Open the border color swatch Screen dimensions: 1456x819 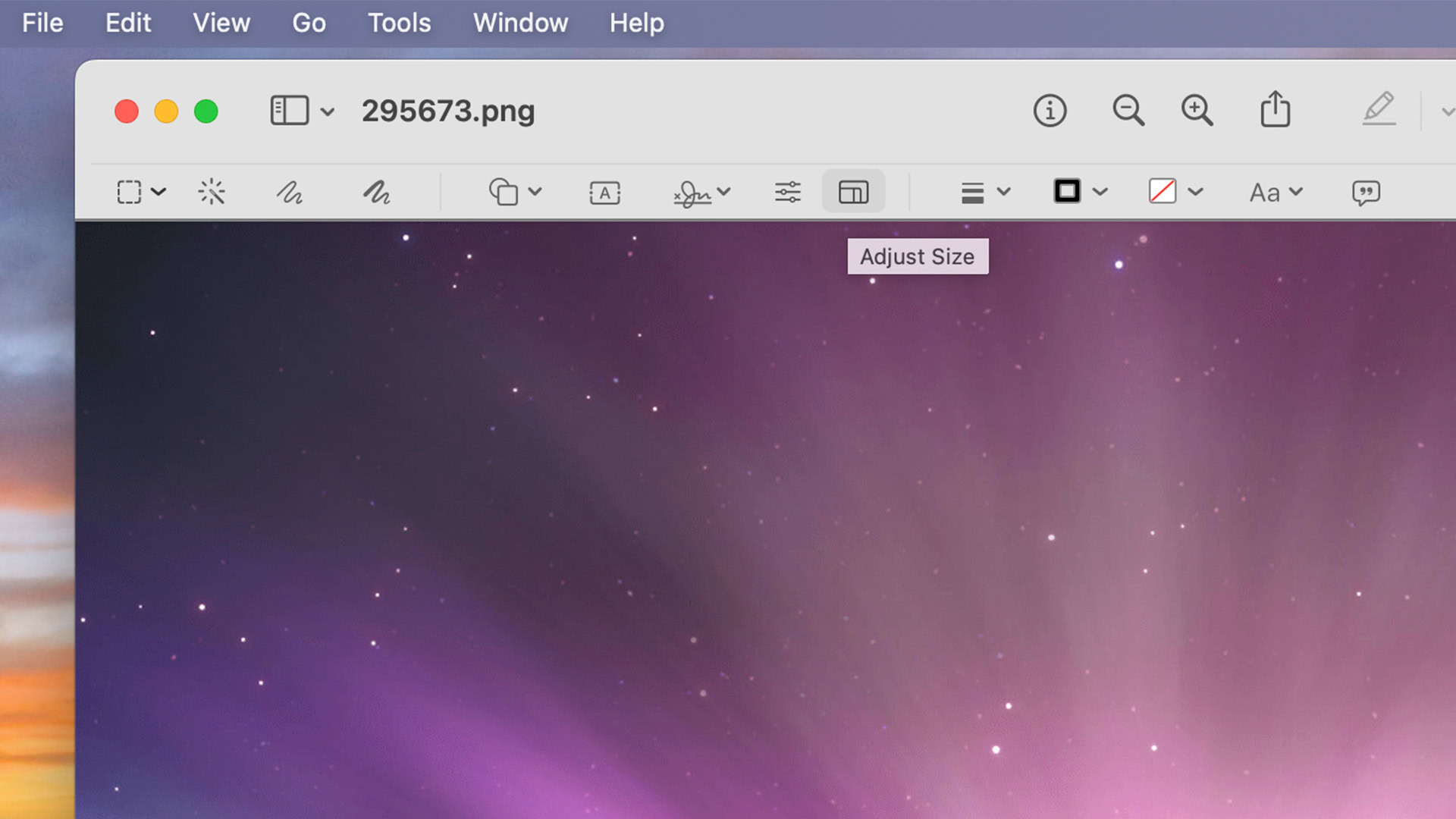(x=1067, y=191)
